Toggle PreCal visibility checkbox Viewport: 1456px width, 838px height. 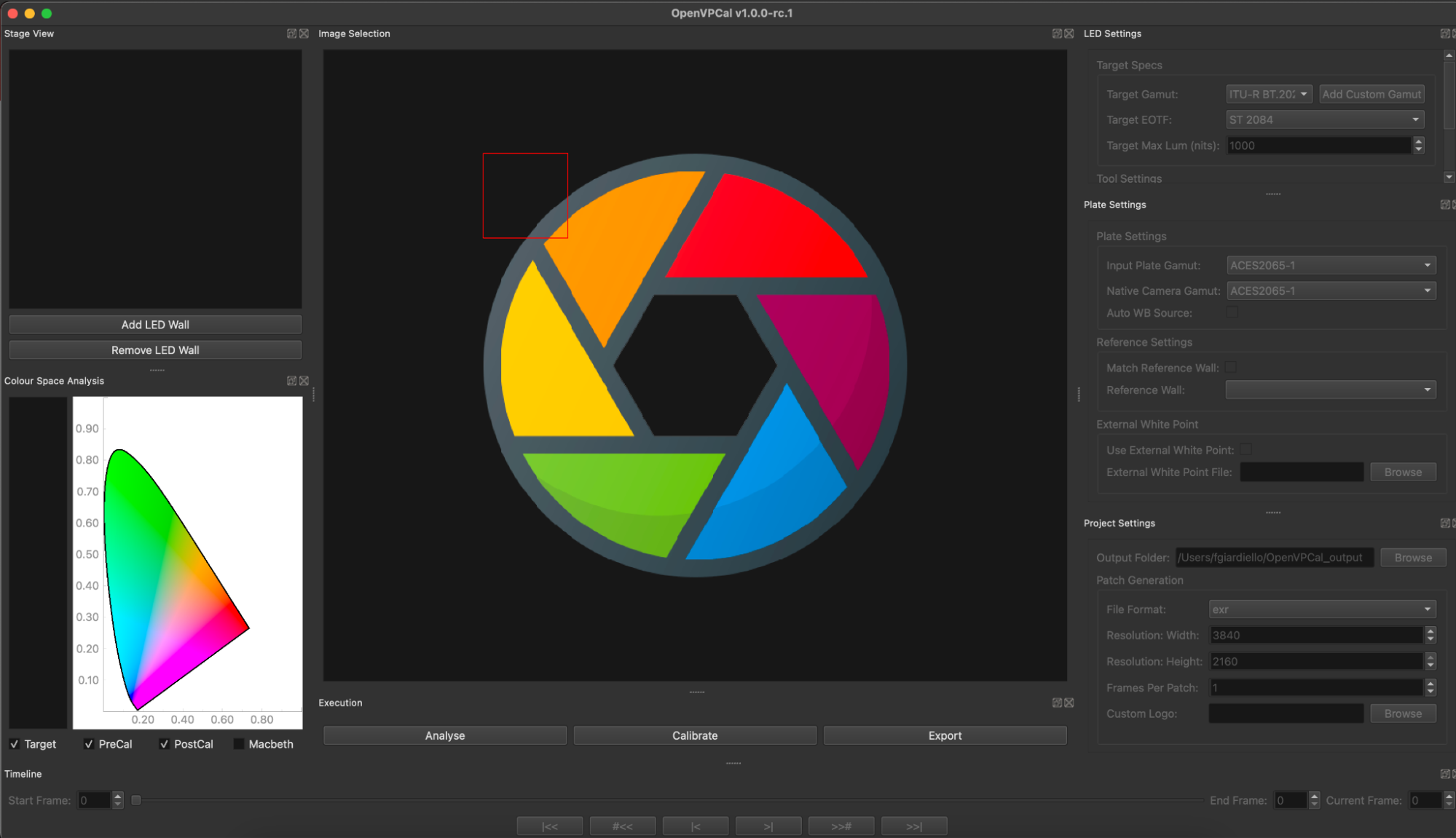coord(88,744)
